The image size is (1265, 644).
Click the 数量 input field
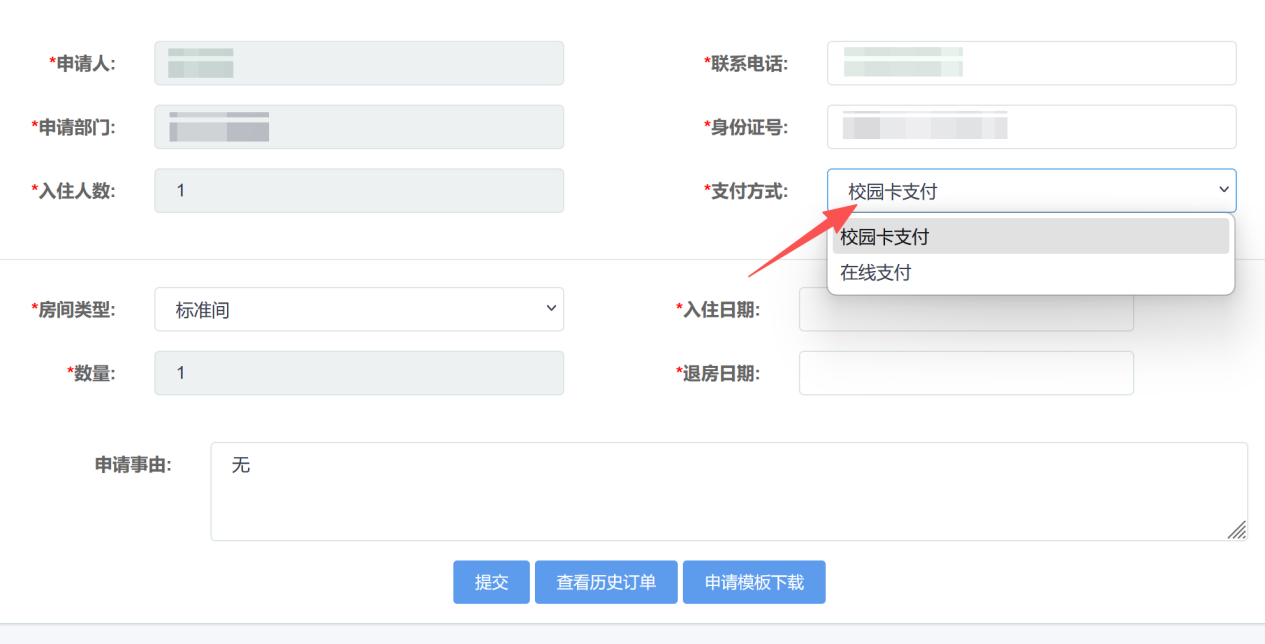pyautogui.click(x=358, y=373)
